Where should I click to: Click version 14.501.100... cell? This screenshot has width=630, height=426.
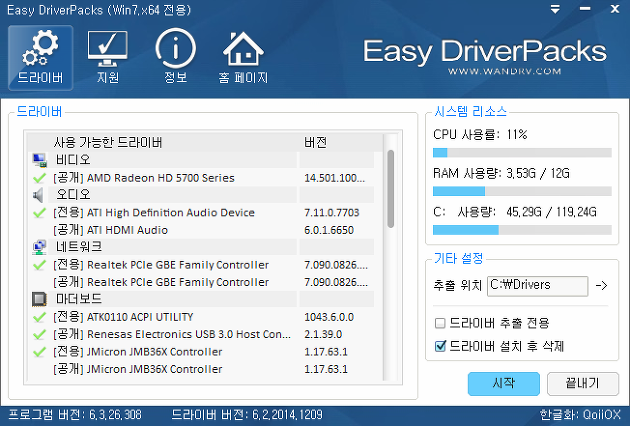pyautogui.click(x=335, y=178)
